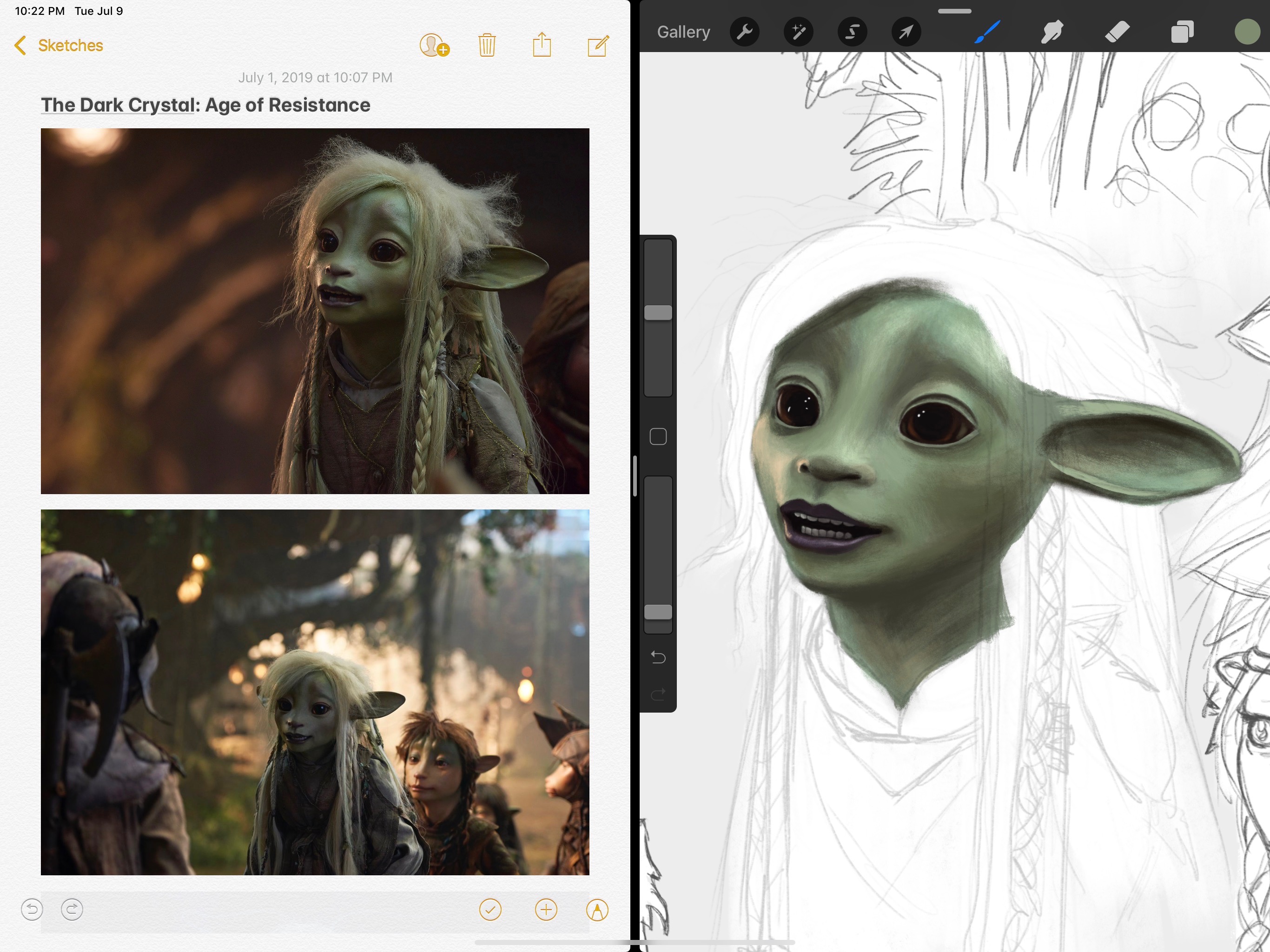Open the first Deet reference photo
The width and height of the screenshot is (1270, 952).
pyautogui.click(x=315, y=311)
